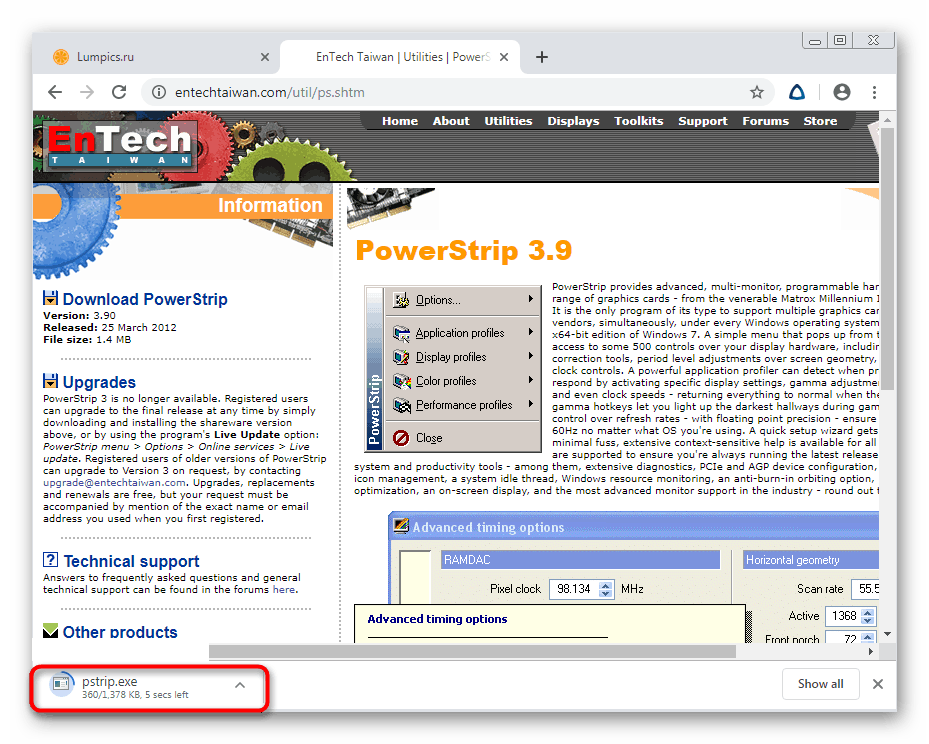Click the checkmark icon beside Other products
This screenshot has width=929, height=744.
coord(50,631)
